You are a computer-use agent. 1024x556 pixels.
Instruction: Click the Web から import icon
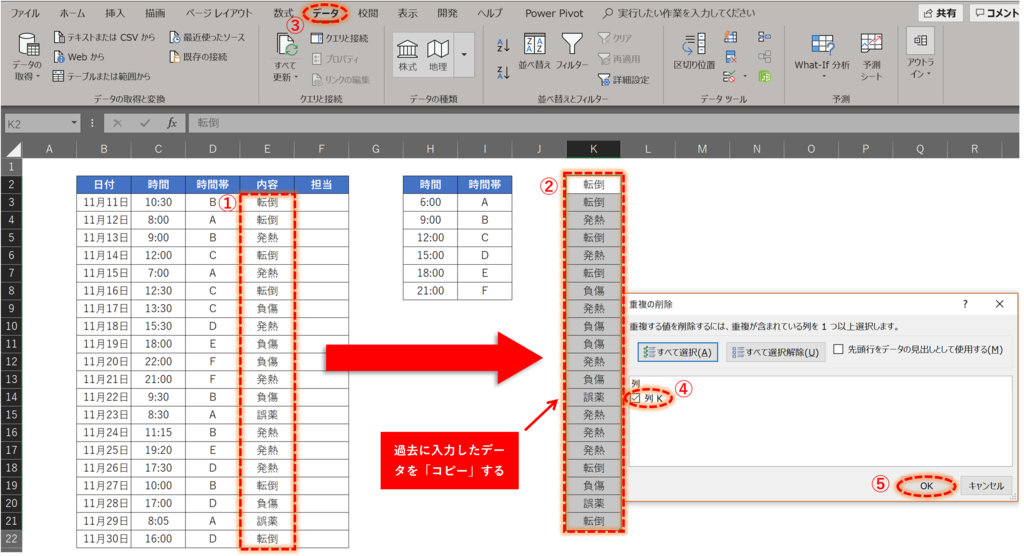59,57
